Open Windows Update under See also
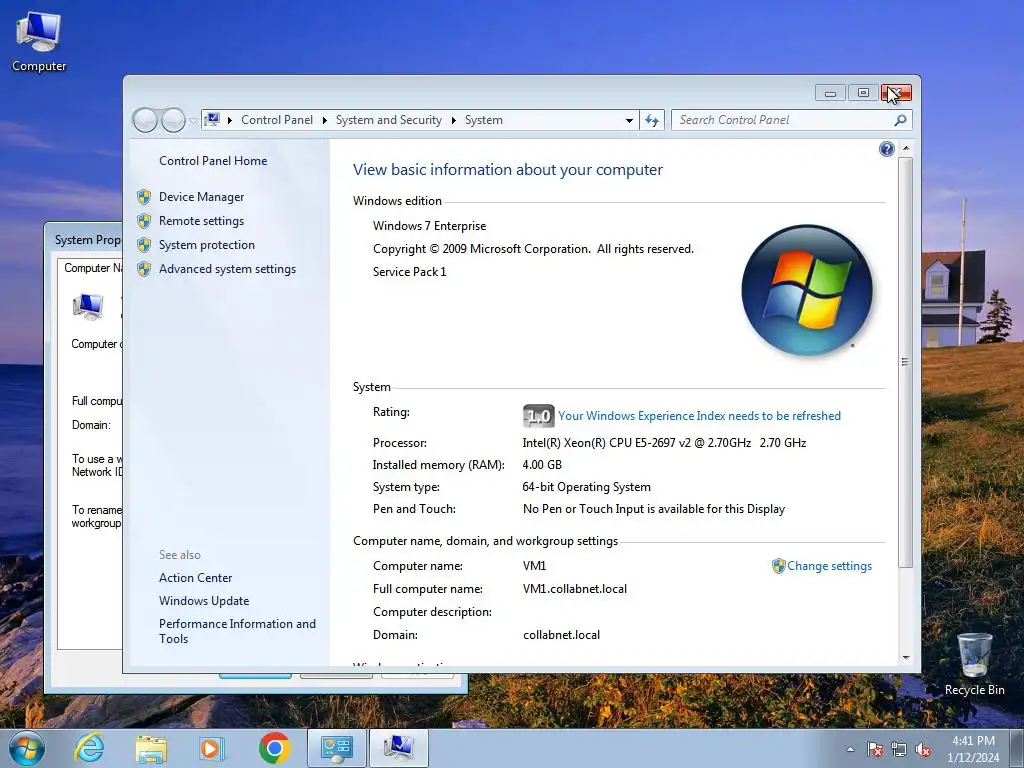 pos(204,601)
